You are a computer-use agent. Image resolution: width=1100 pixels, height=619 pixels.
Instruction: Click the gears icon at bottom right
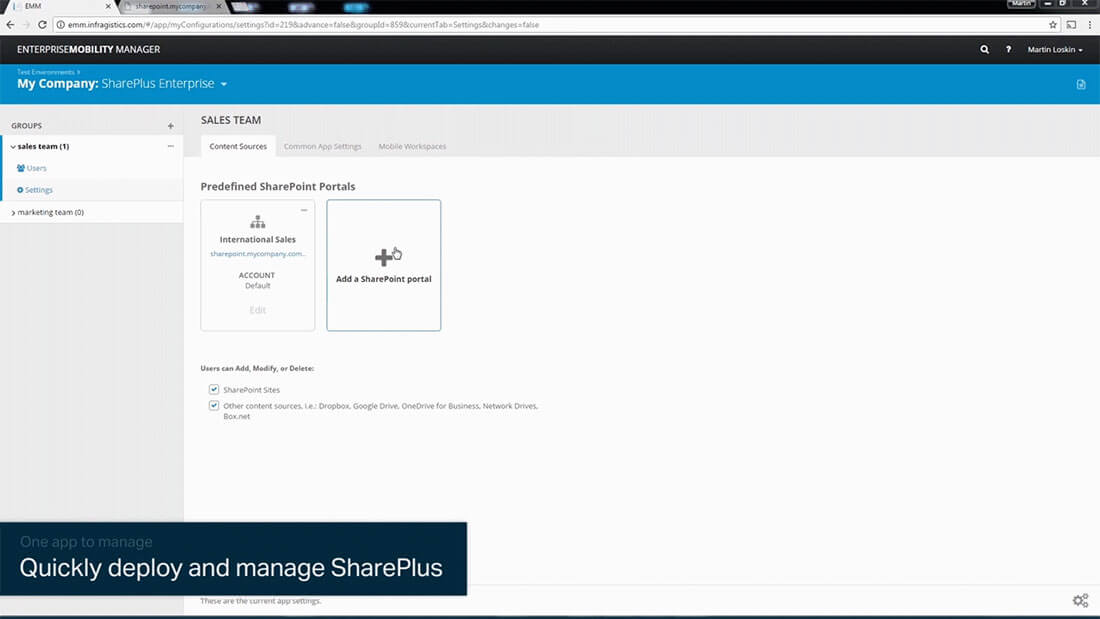pos(1080,600)
